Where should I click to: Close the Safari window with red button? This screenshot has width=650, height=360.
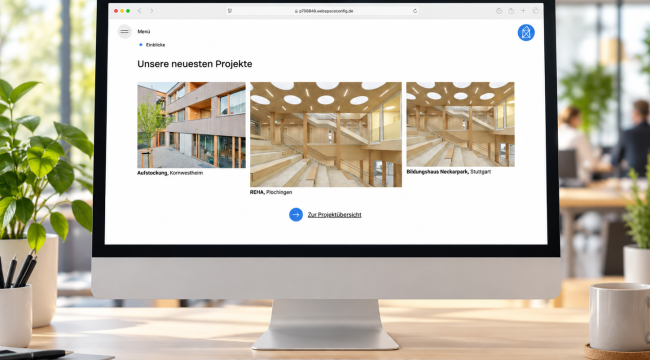(116, 11)
